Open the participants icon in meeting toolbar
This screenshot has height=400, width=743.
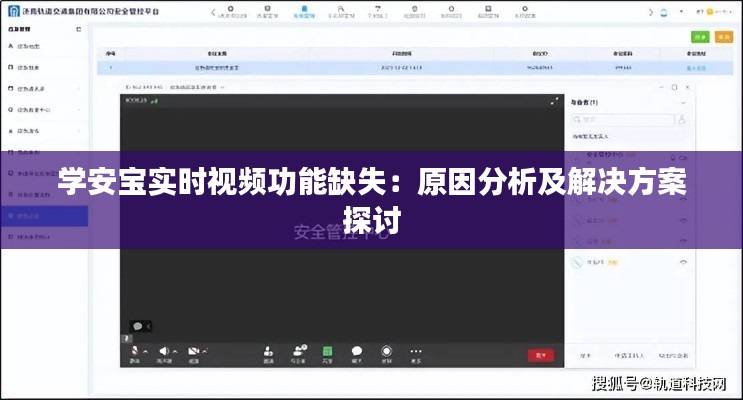[x=298, y=351]
